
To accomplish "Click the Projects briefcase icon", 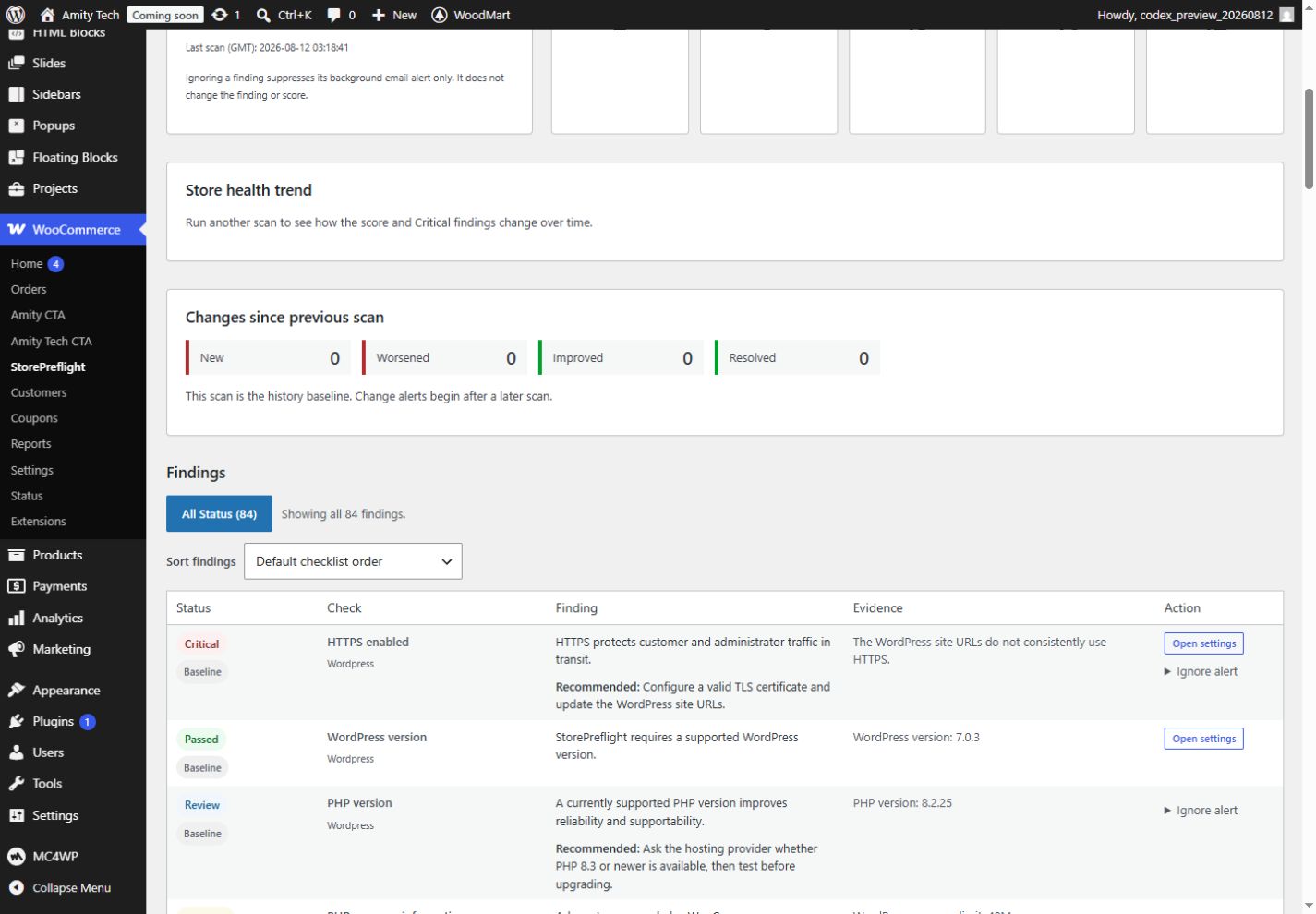I will 17,188.
